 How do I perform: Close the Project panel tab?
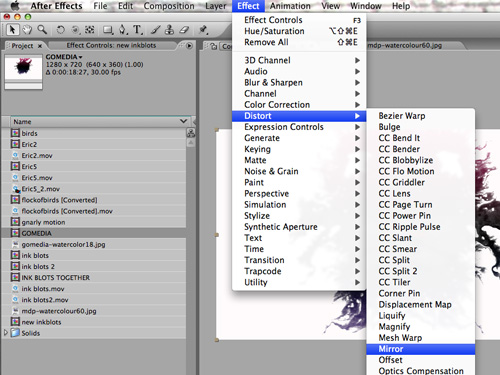point(40,46)
